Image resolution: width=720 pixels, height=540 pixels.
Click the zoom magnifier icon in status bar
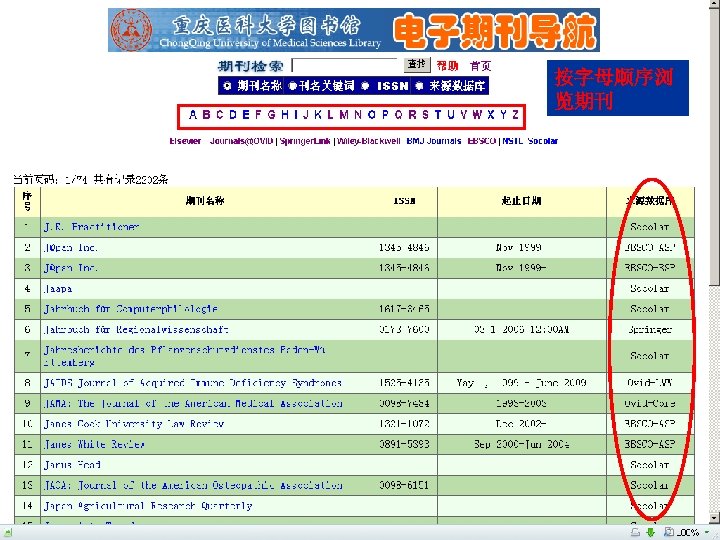click(669, 532)
